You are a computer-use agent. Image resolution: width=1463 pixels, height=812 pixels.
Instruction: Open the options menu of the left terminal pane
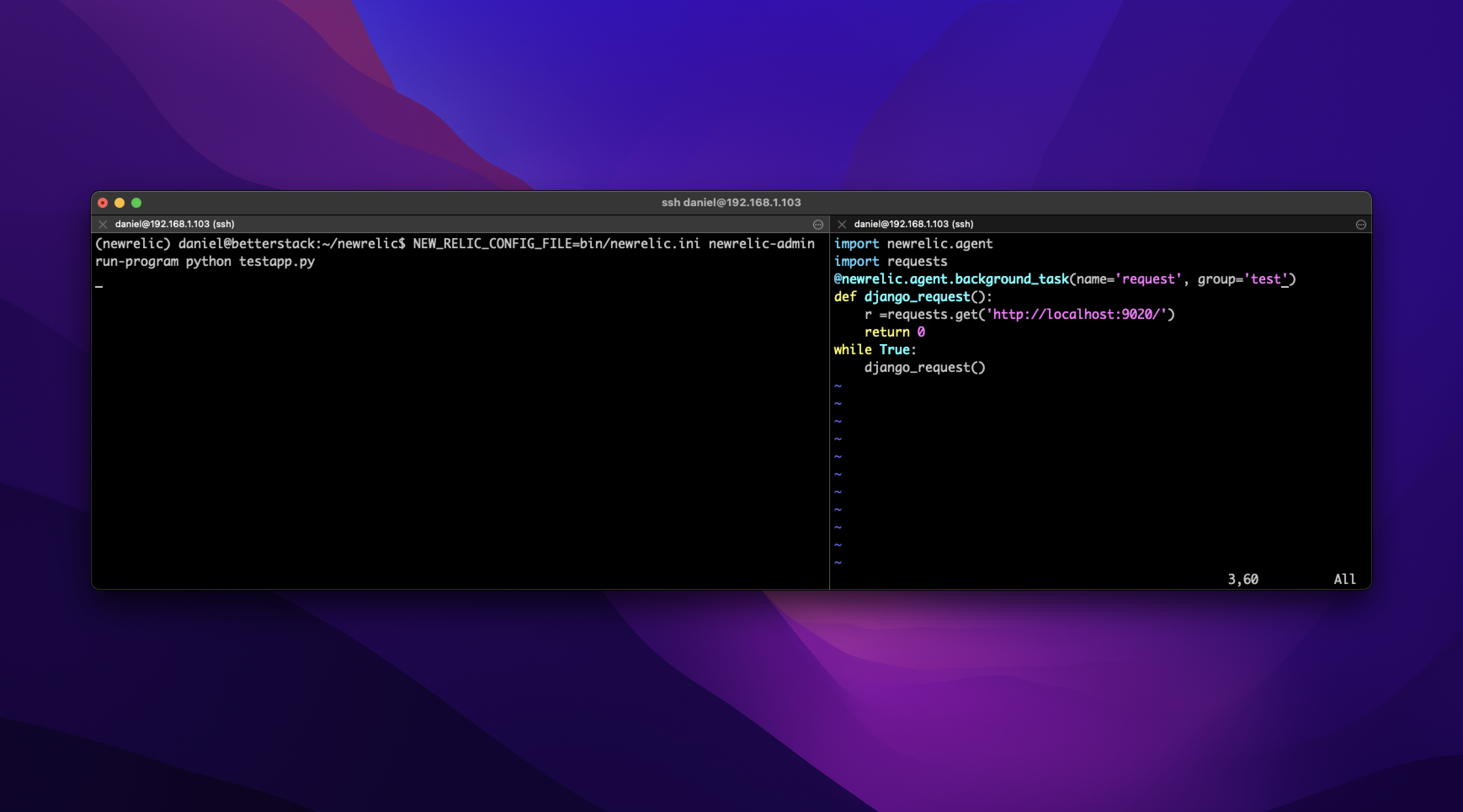coord(818,224)
